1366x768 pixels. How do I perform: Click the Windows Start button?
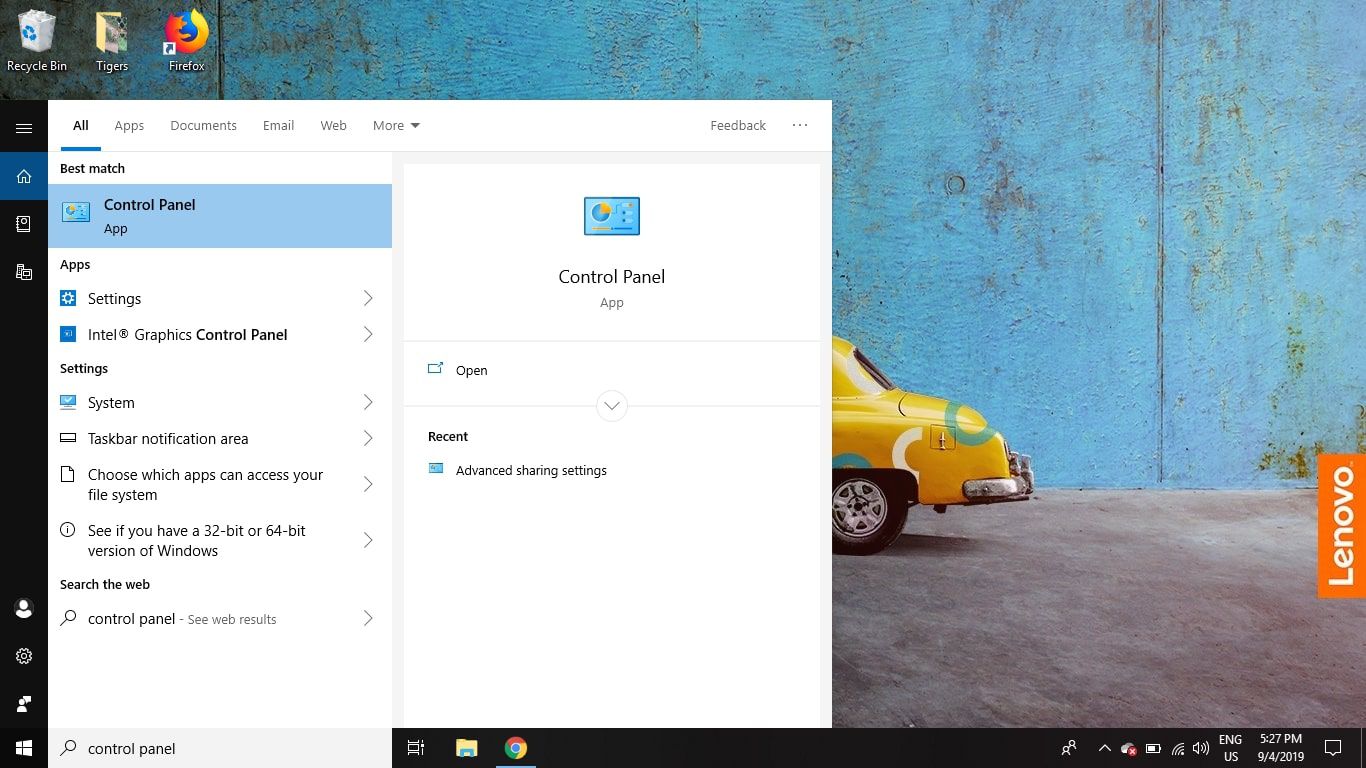click(24, 748)
